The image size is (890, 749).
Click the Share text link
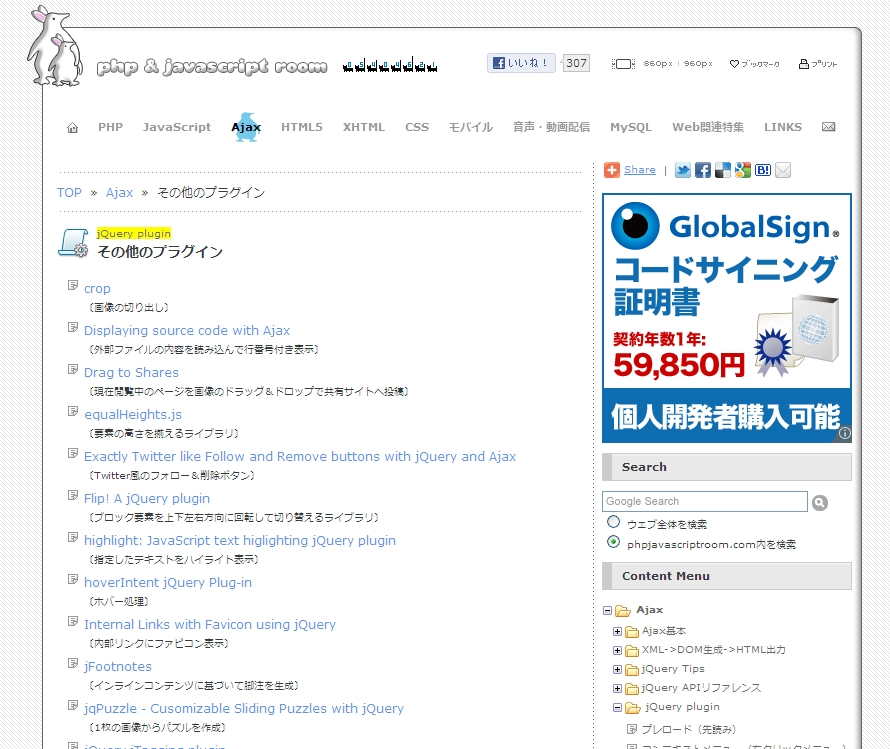640,170
